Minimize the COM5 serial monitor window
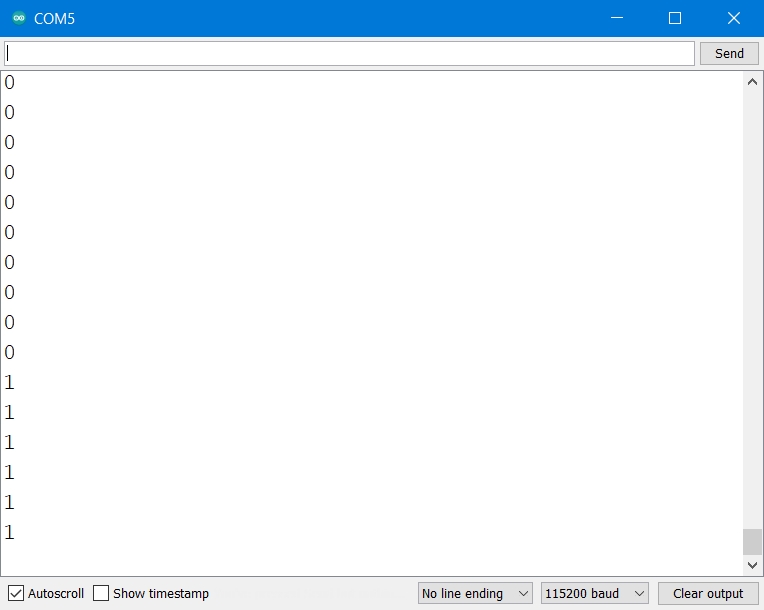This screenshot has height=610, width=764. [x=620, y=18]
